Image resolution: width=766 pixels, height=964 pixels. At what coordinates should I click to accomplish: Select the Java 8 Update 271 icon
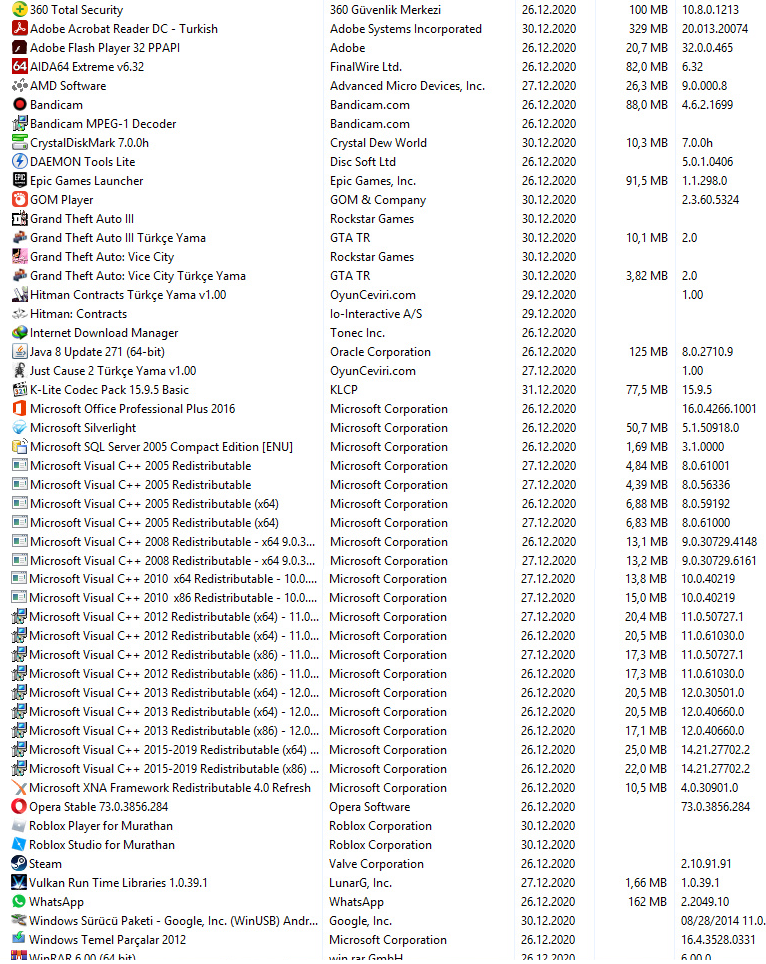(20, 352)
